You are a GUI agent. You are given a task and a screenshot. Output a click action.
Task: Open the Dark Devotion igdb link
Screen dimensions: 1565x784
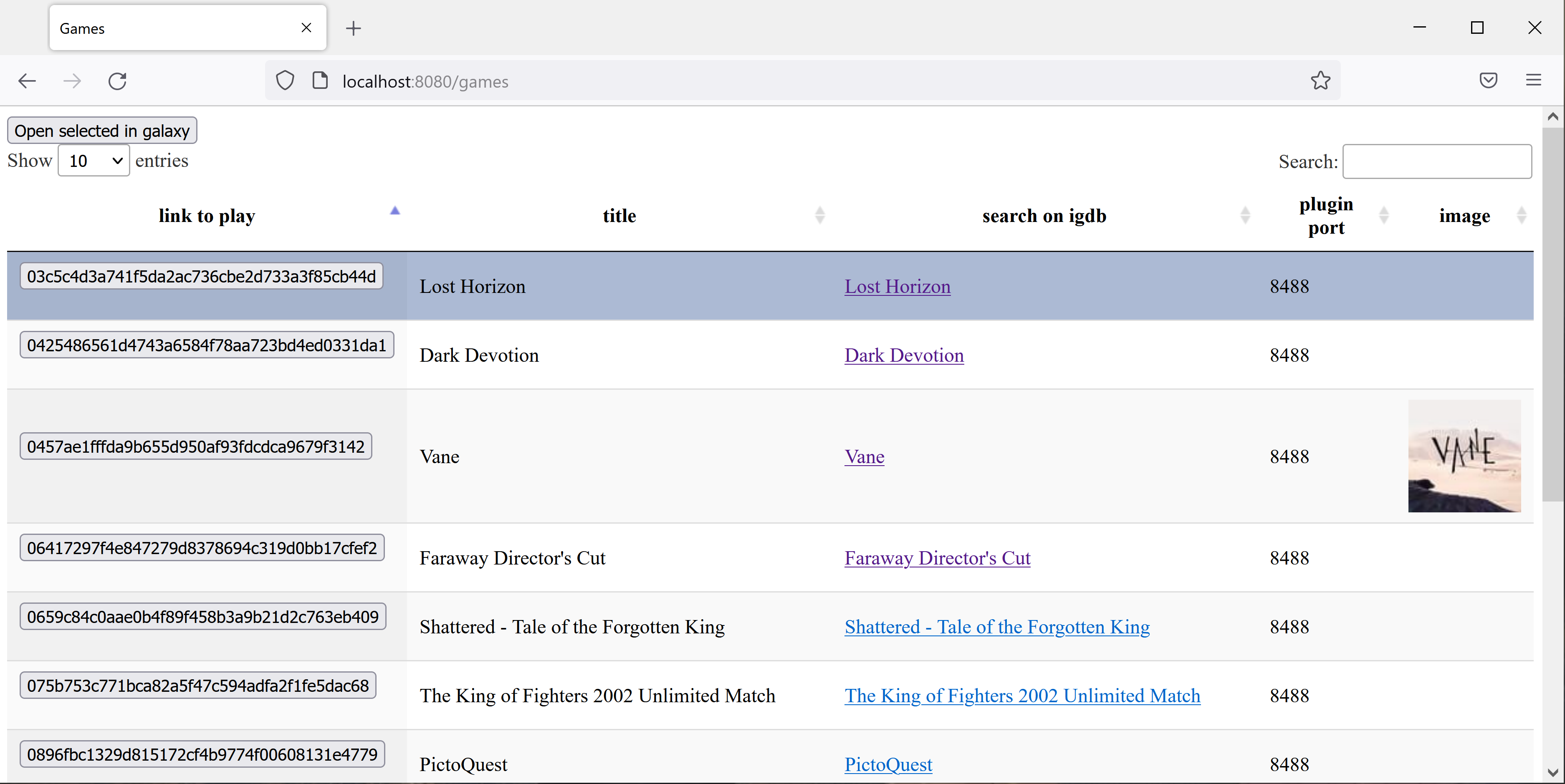(903, 355)
